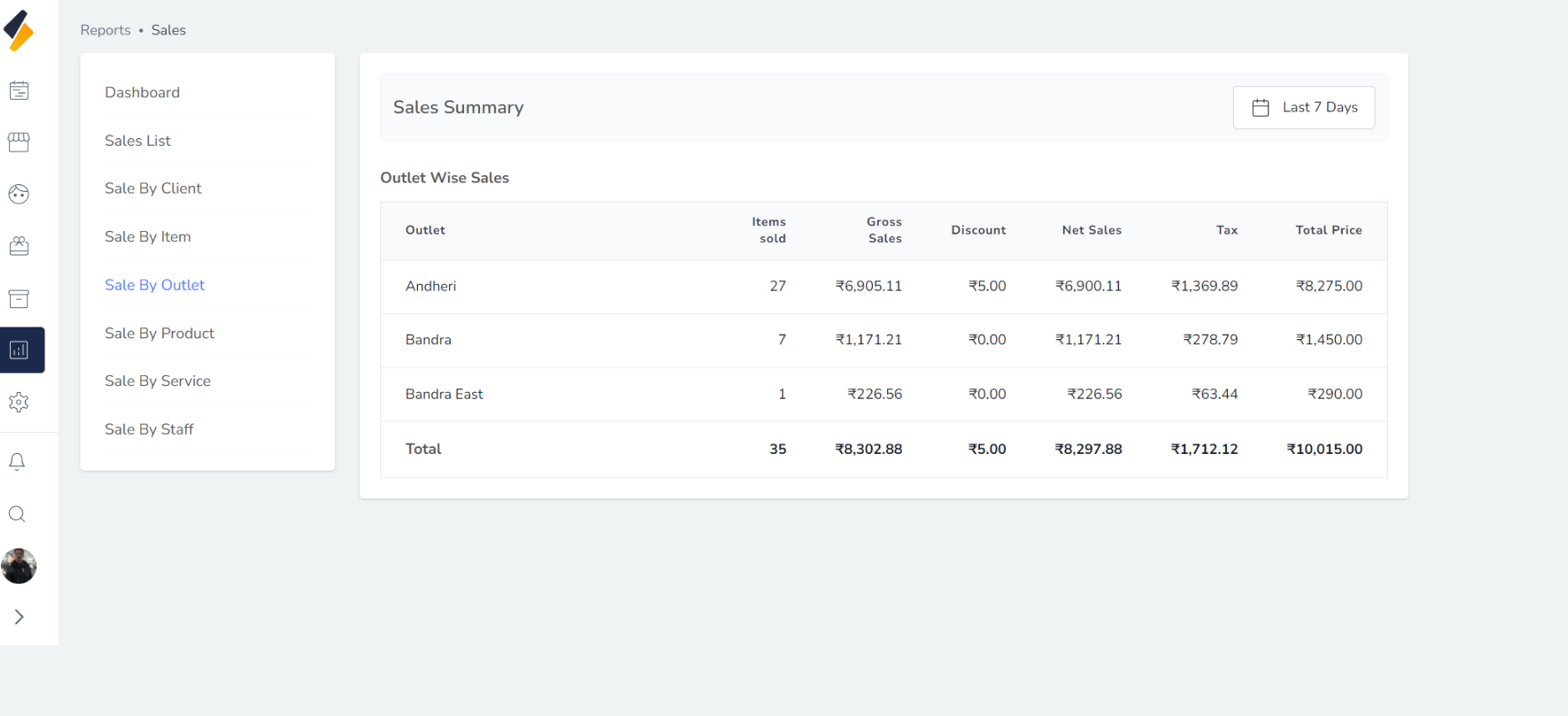Switch to Sale By Item report

[x=147, y=237]
